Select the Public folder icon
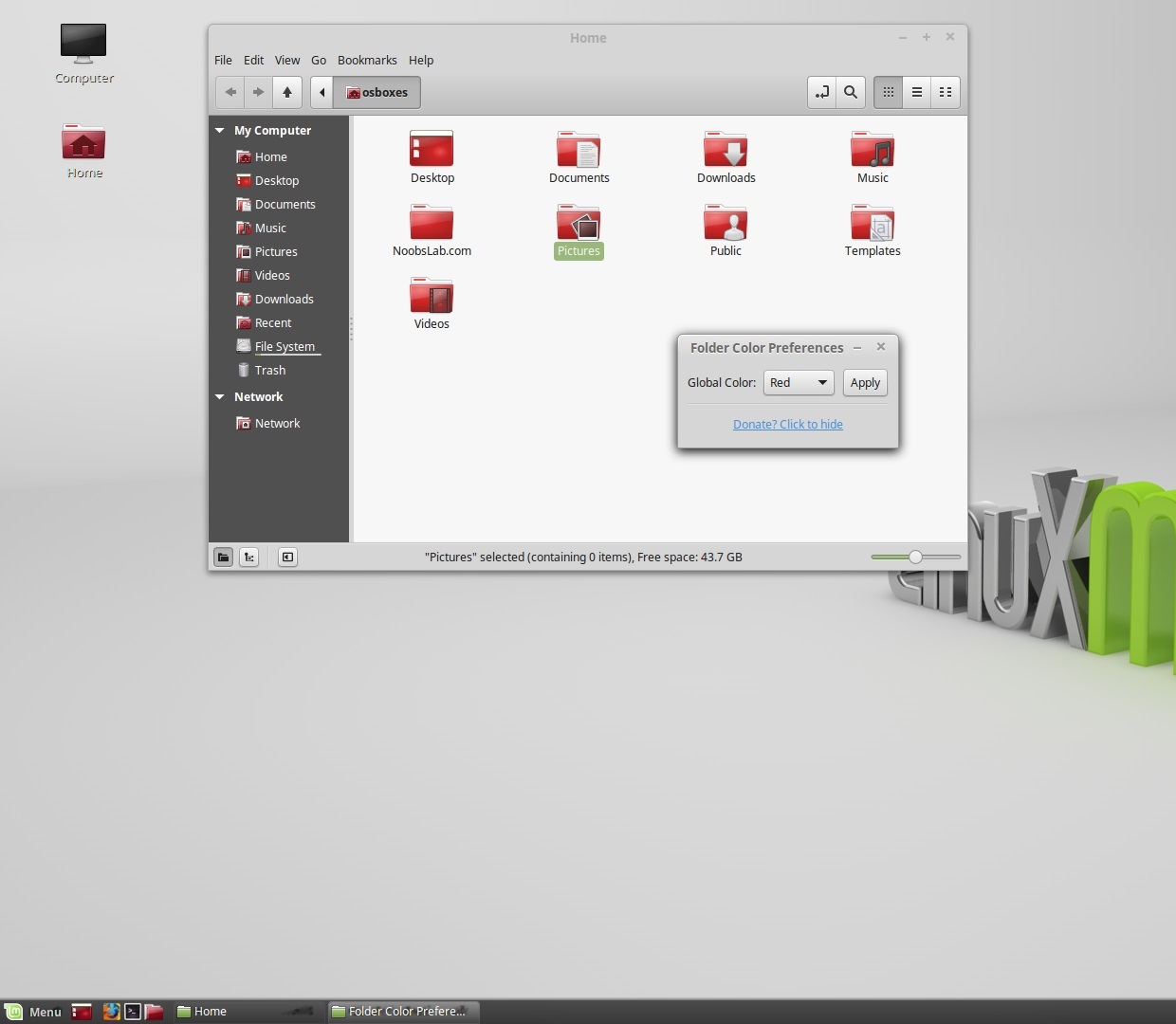Screen dimensions: 1176x1024 click(x=726, y=223)
